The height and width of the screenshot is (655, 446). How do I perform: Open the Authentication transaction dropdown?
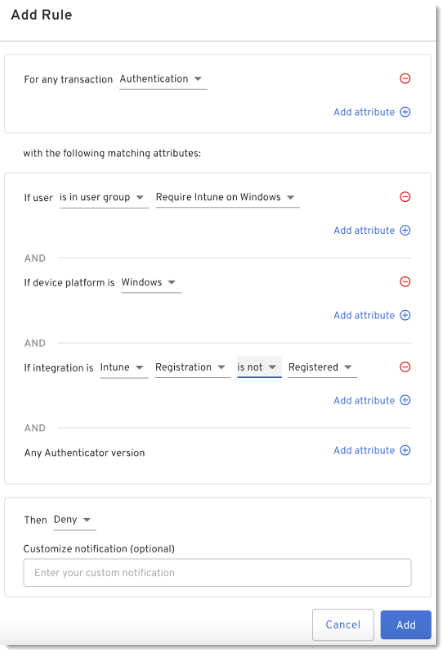point(163,79)
